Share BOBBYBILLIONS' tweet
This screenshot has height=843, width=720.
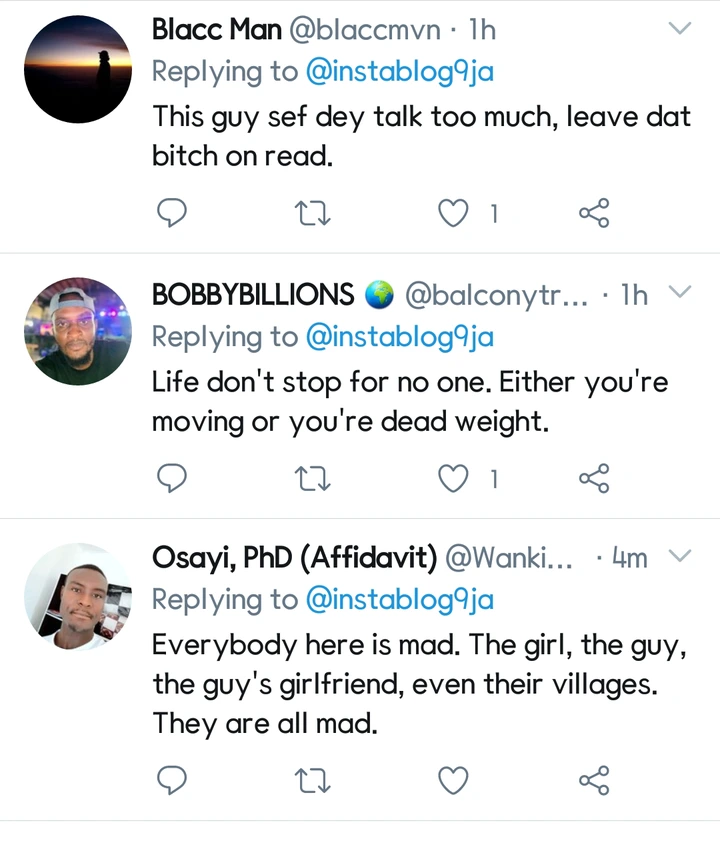594,479
